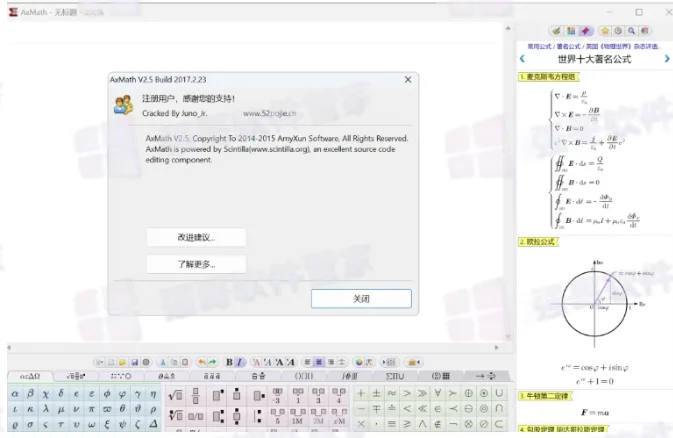Insert the much-greater-than ≫ symbol

click(x=422, y=393)
